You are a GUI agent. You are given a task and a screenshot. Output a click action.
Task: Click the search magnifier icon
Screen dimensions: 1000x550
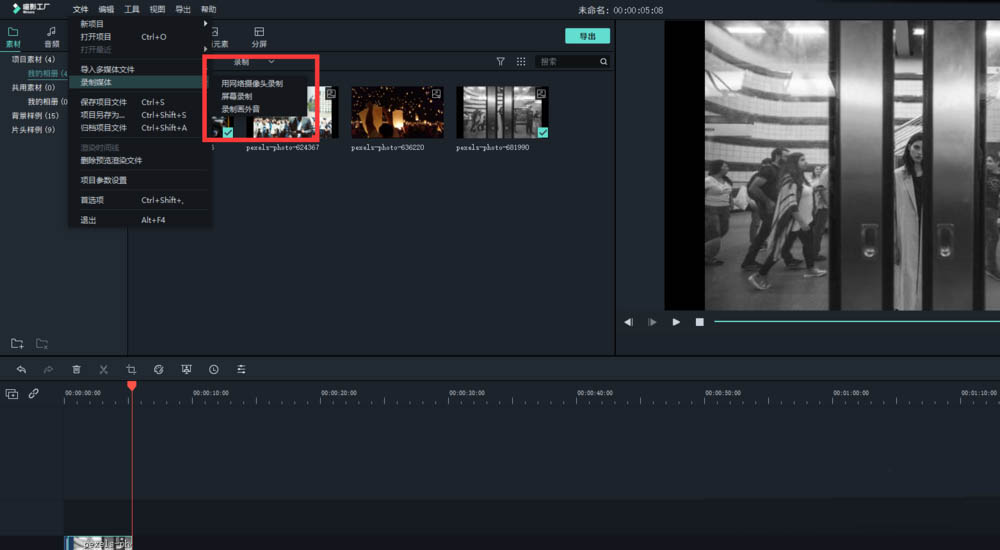coord(603,62)
